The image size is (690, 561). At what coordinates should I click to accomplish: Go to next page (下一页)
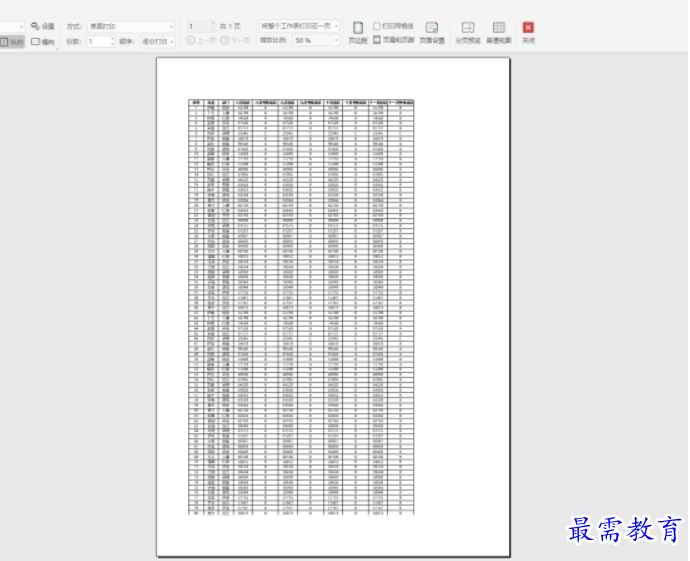click(235, 40)
